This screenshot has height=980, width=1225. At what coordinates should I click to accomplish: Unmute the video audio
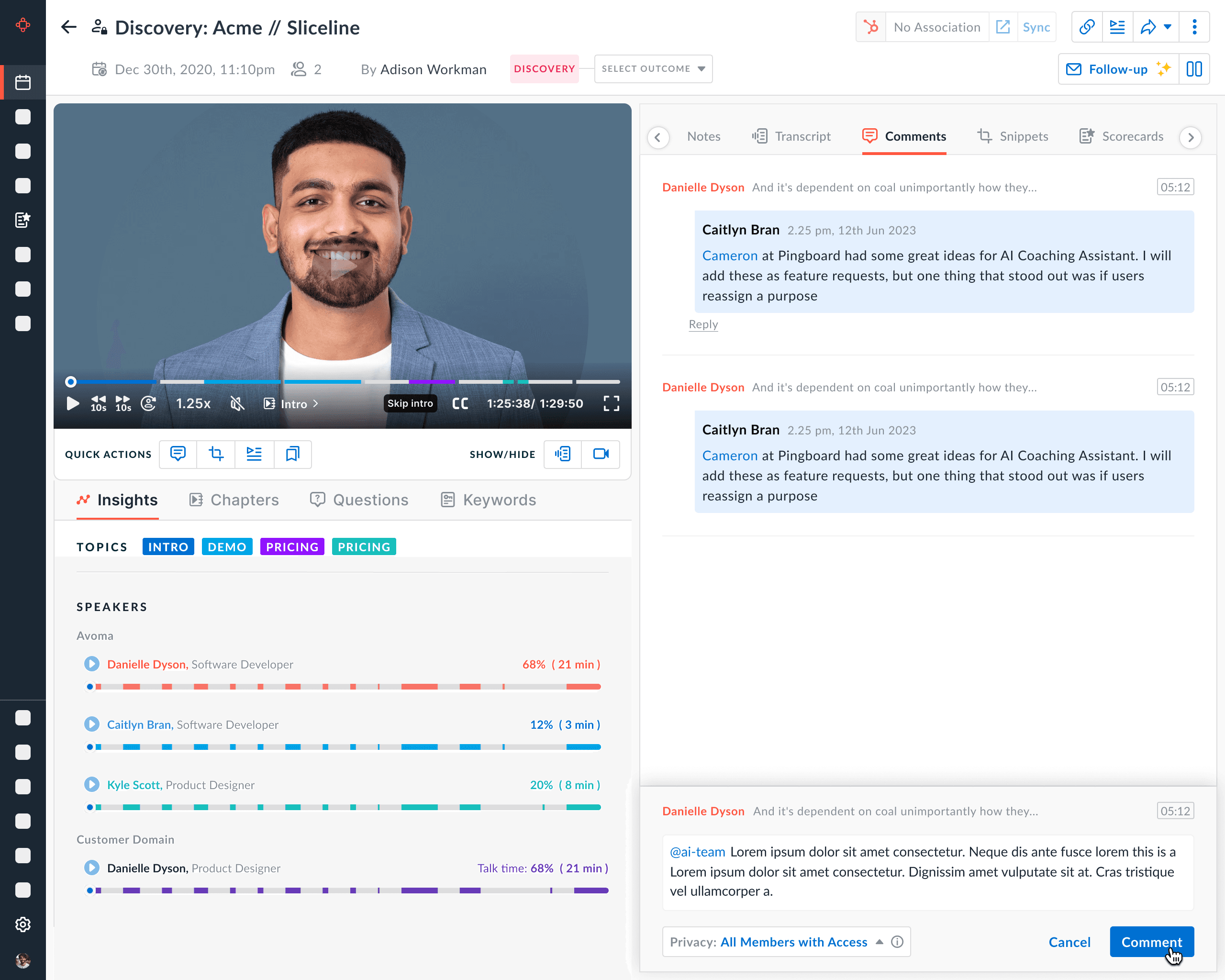coord(237,403)
